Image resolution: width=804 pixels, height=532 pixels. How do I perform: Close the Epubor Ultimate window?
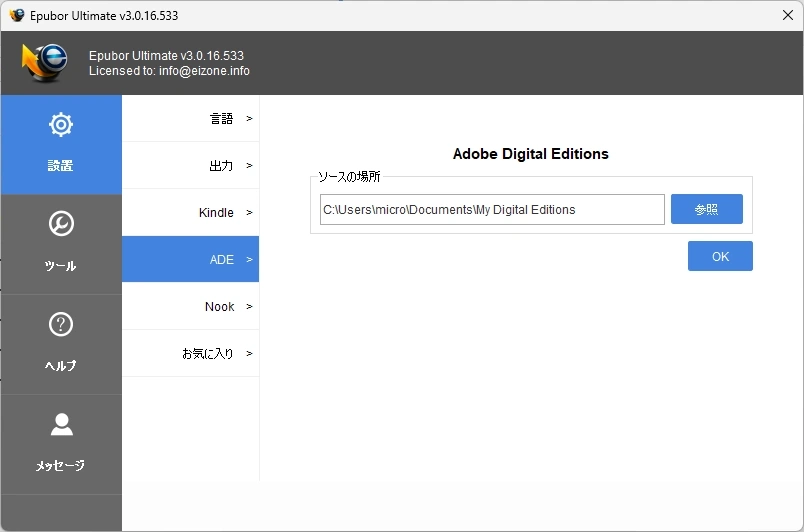coord(788,15)
